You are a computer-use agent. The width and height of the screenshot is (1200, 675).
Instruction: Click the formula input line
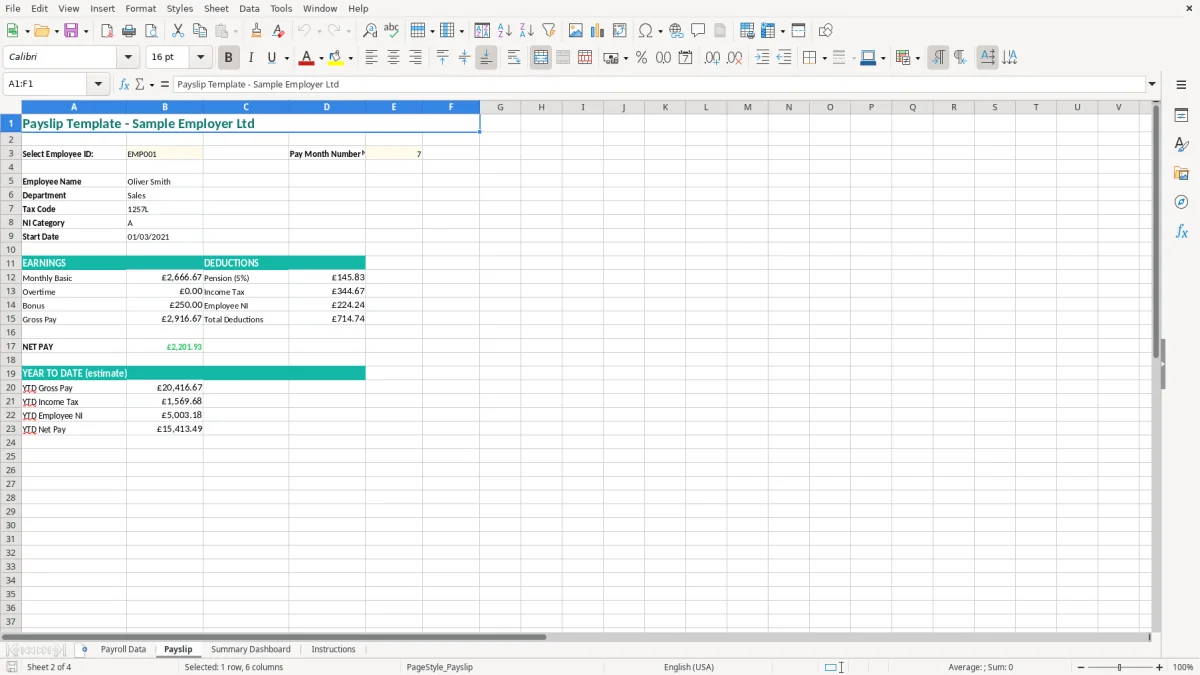pos(659,84)
